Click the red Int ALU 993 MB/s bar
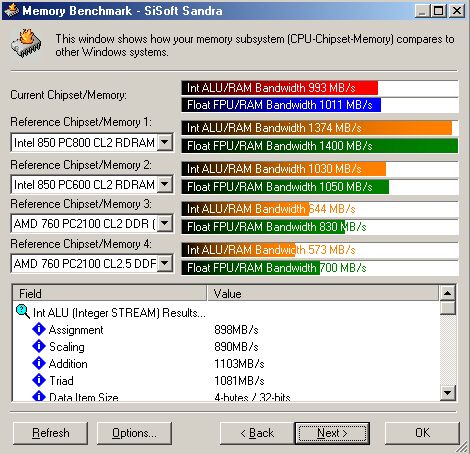The width and height of the screenshot is (470, 454). click(x=280, y=88)
